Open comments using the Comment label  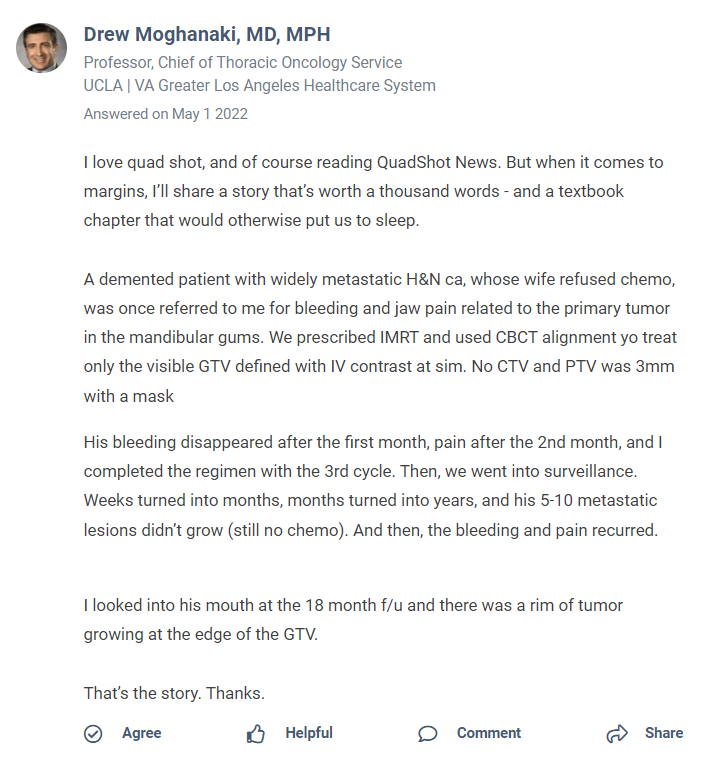click(488, 733)
